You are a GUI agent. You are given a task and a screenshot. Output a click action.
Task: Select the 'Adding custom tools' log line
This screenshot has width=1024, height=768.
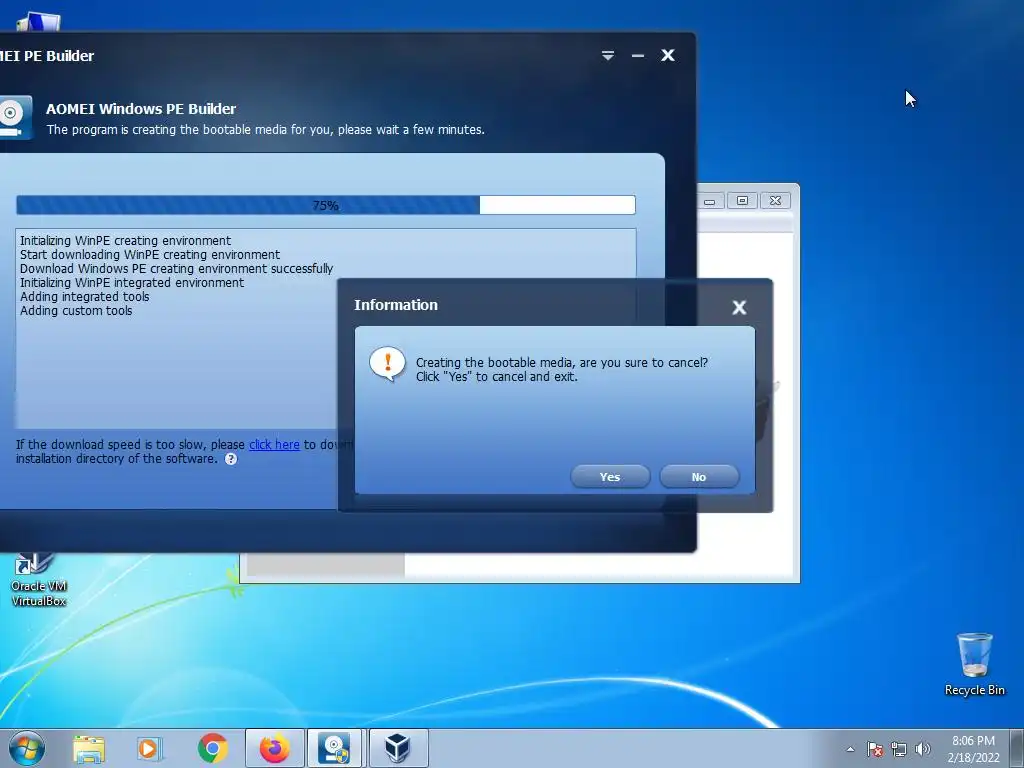click(x=76, y=311)
